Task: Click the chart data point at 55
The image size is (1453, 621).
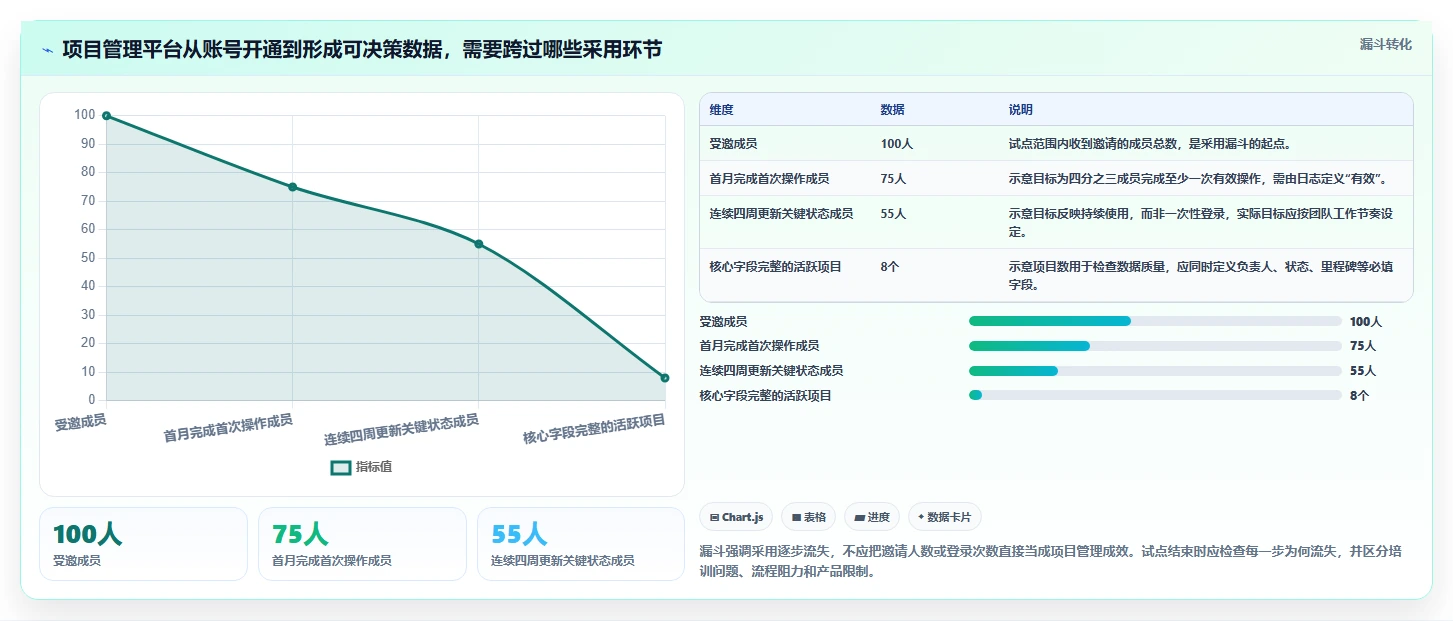Action: tap(478, 244)
